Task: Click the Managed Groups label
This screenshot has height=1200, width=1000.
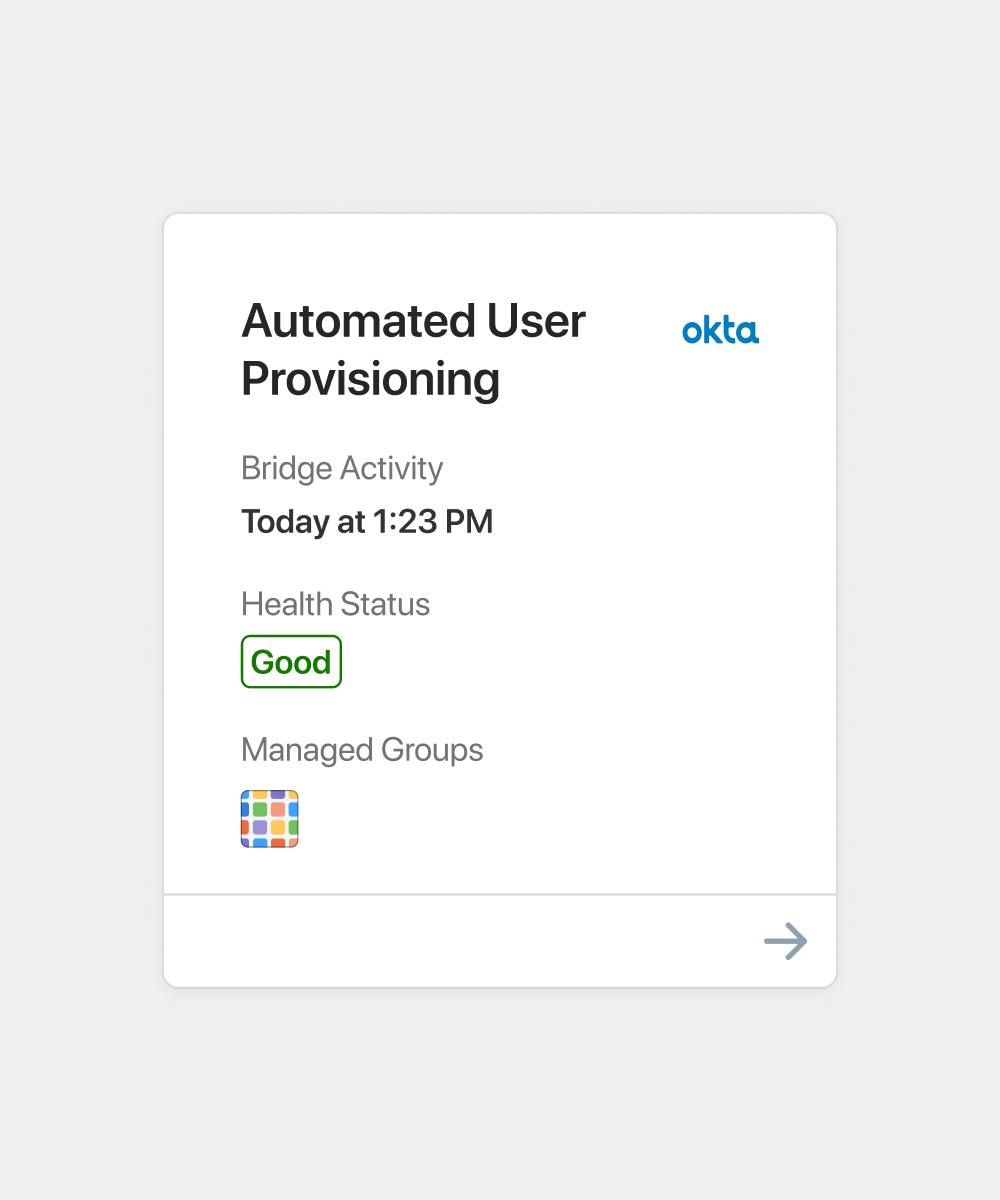Action: [362, 750]
